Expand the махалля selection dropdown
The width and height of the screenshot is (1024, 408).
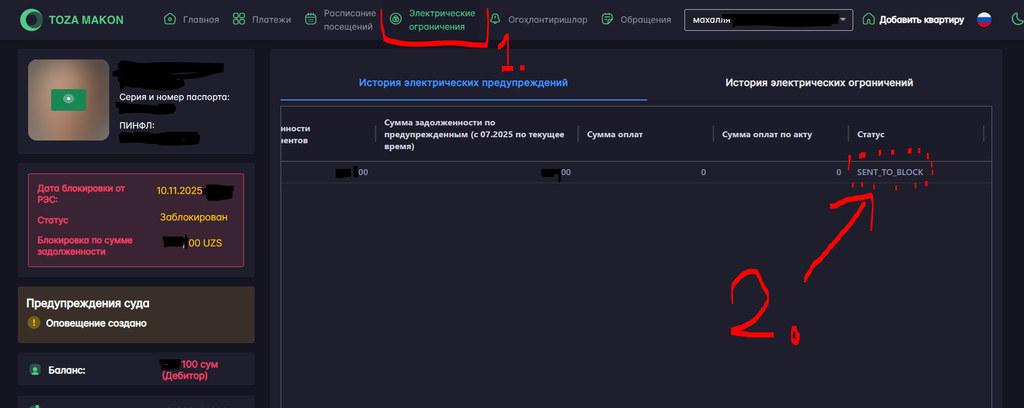tap(843, 19)
